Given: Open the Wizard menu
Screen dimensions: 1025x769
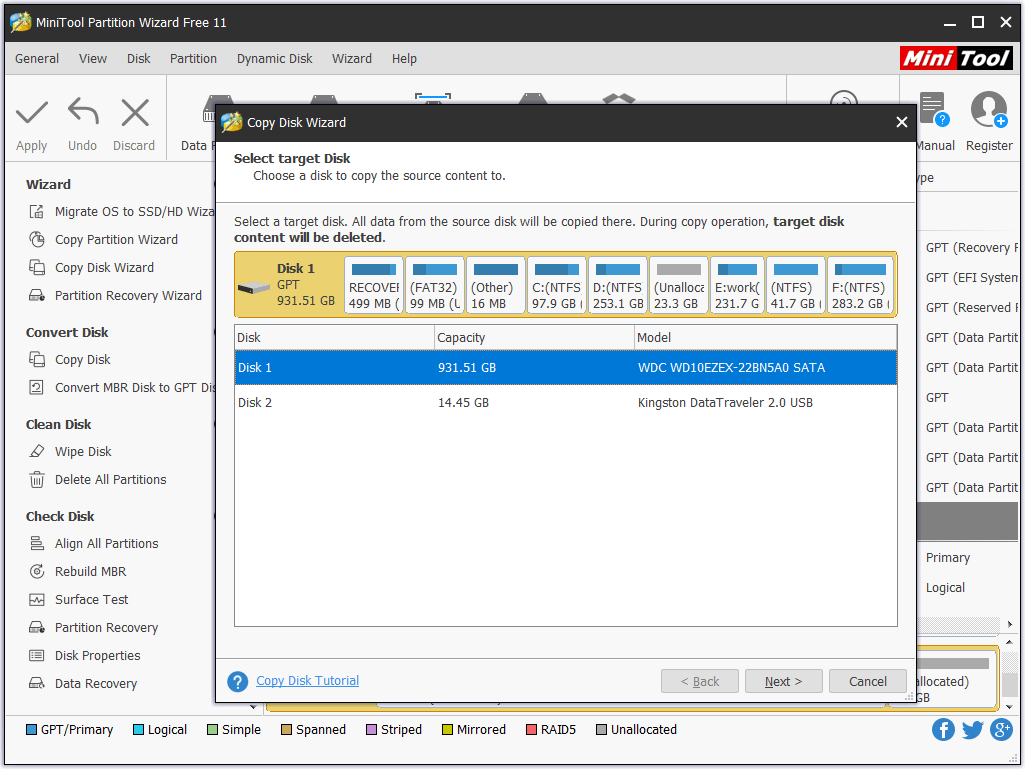Looking at the screenshot, I should pyautogui.click(x=352, y=59).
